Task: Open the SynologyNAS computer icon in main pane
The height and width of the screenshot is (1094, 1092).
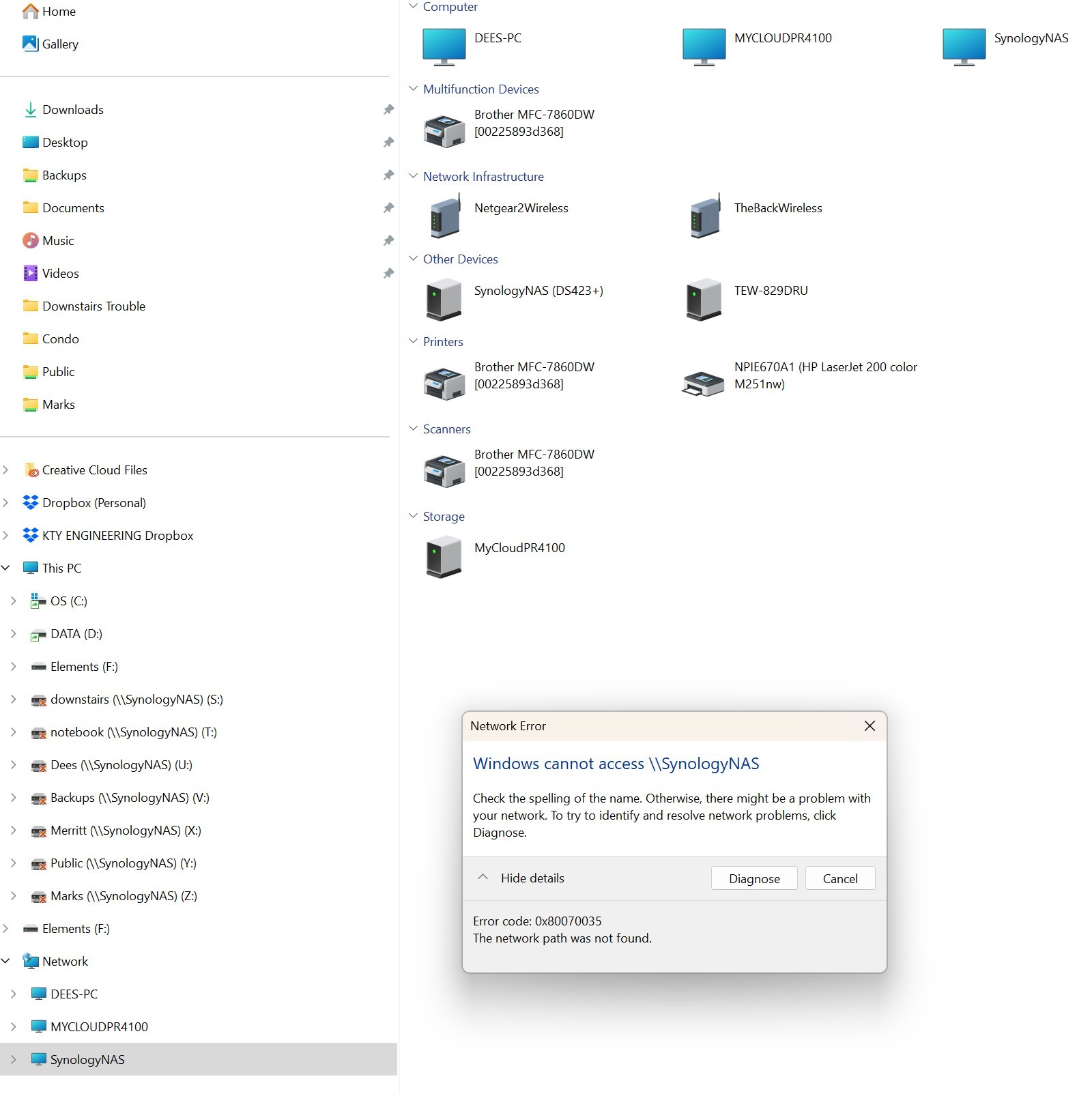Action: 964,46
